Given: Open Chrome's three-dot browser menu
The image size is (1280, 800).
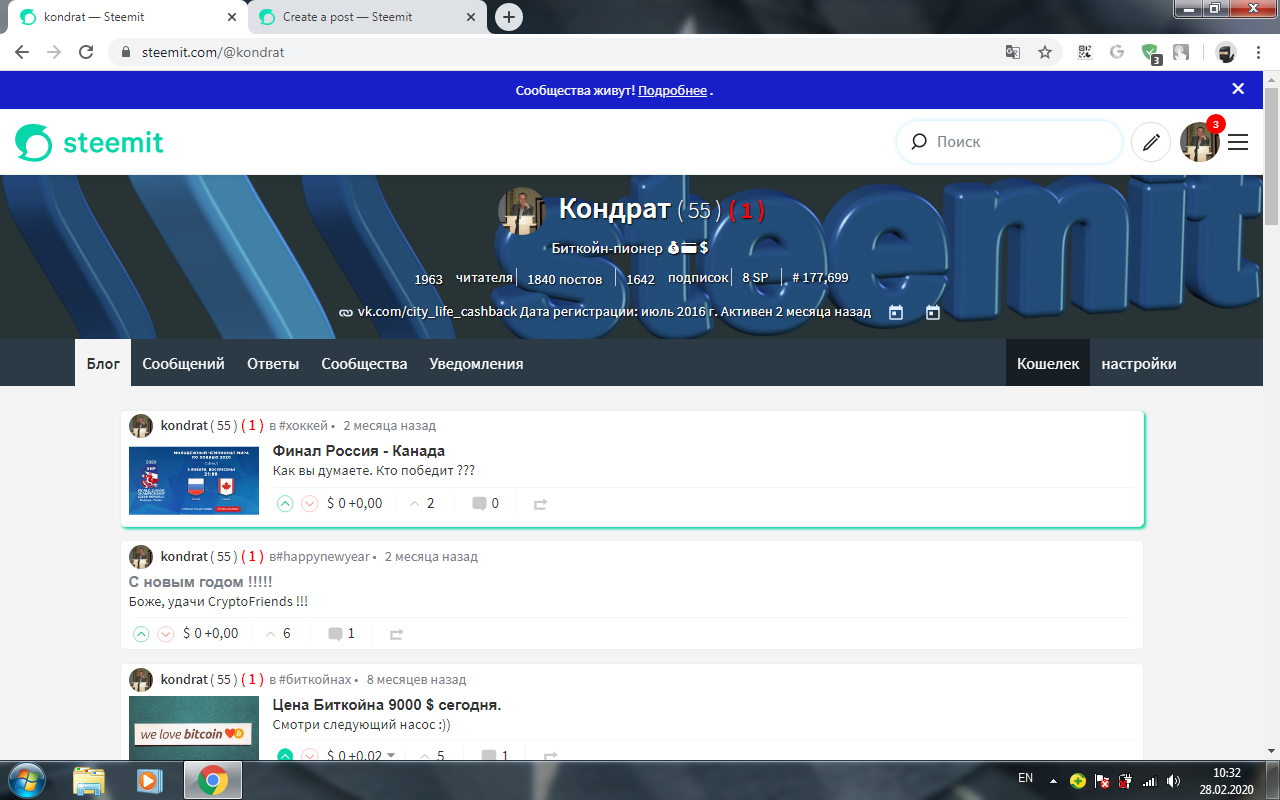Looking at the screenshot, I should (1257, 51).
